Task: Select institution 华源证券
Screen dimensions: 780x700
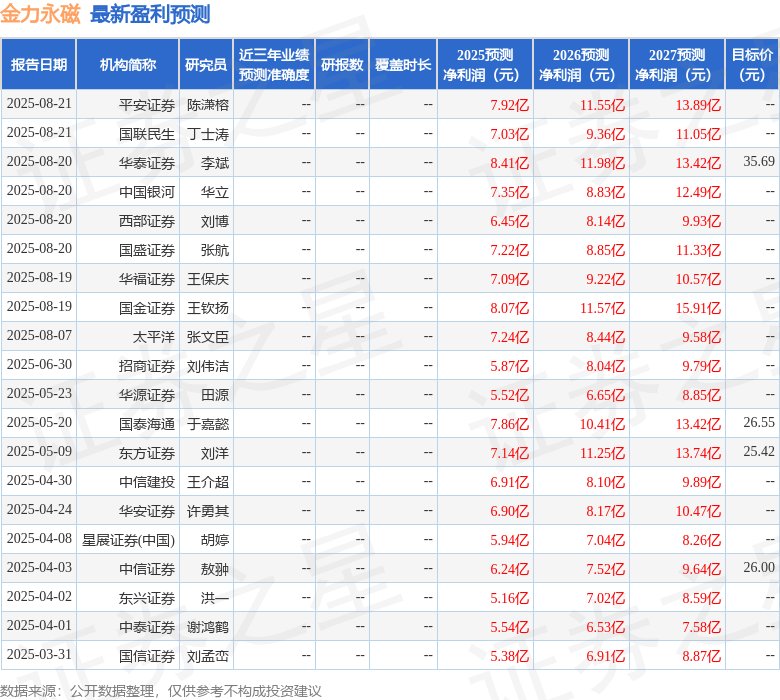Action: [x=147, y=395]
